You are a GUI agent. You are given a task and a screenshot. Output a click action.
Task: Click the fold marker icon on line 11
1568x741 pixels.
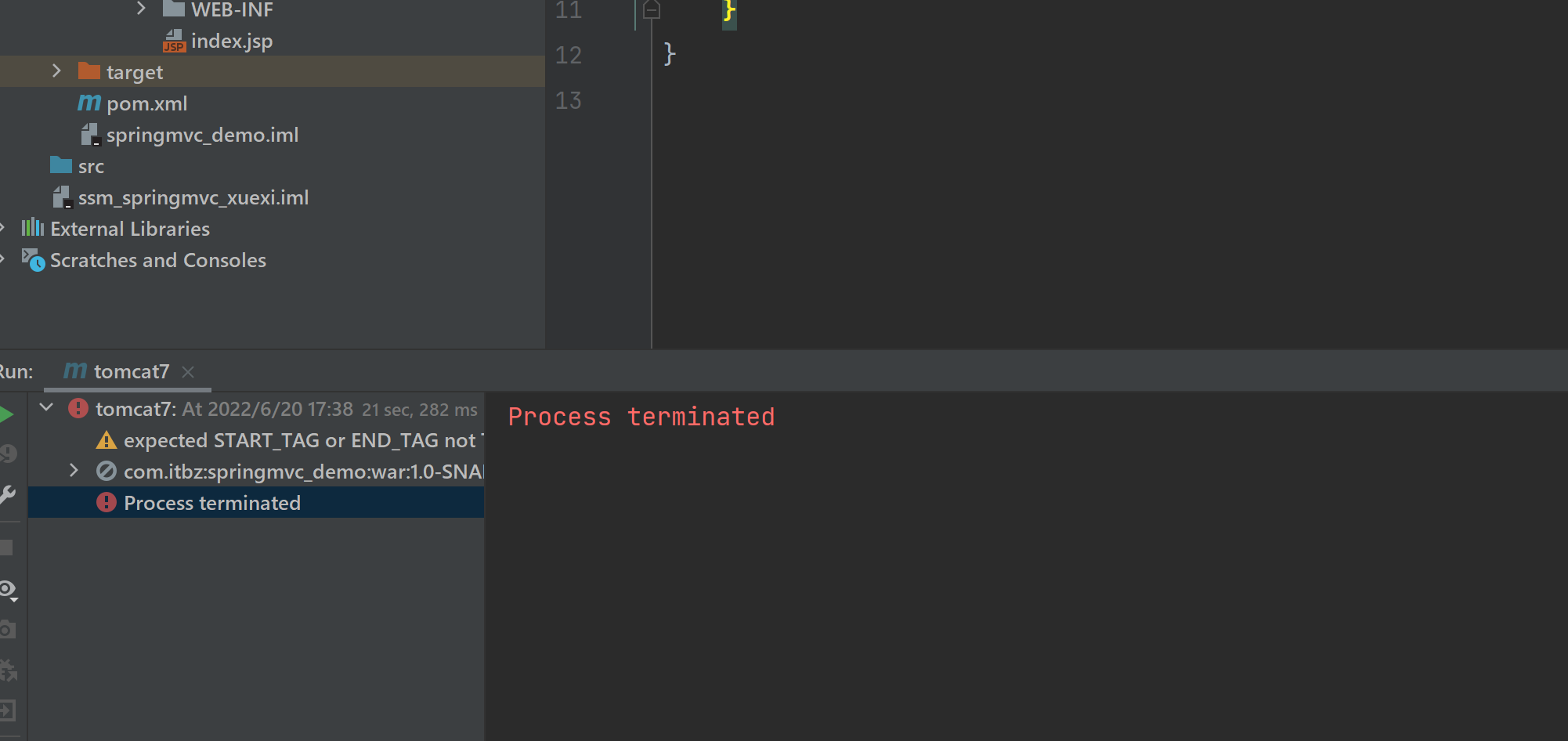pos(652,10)
